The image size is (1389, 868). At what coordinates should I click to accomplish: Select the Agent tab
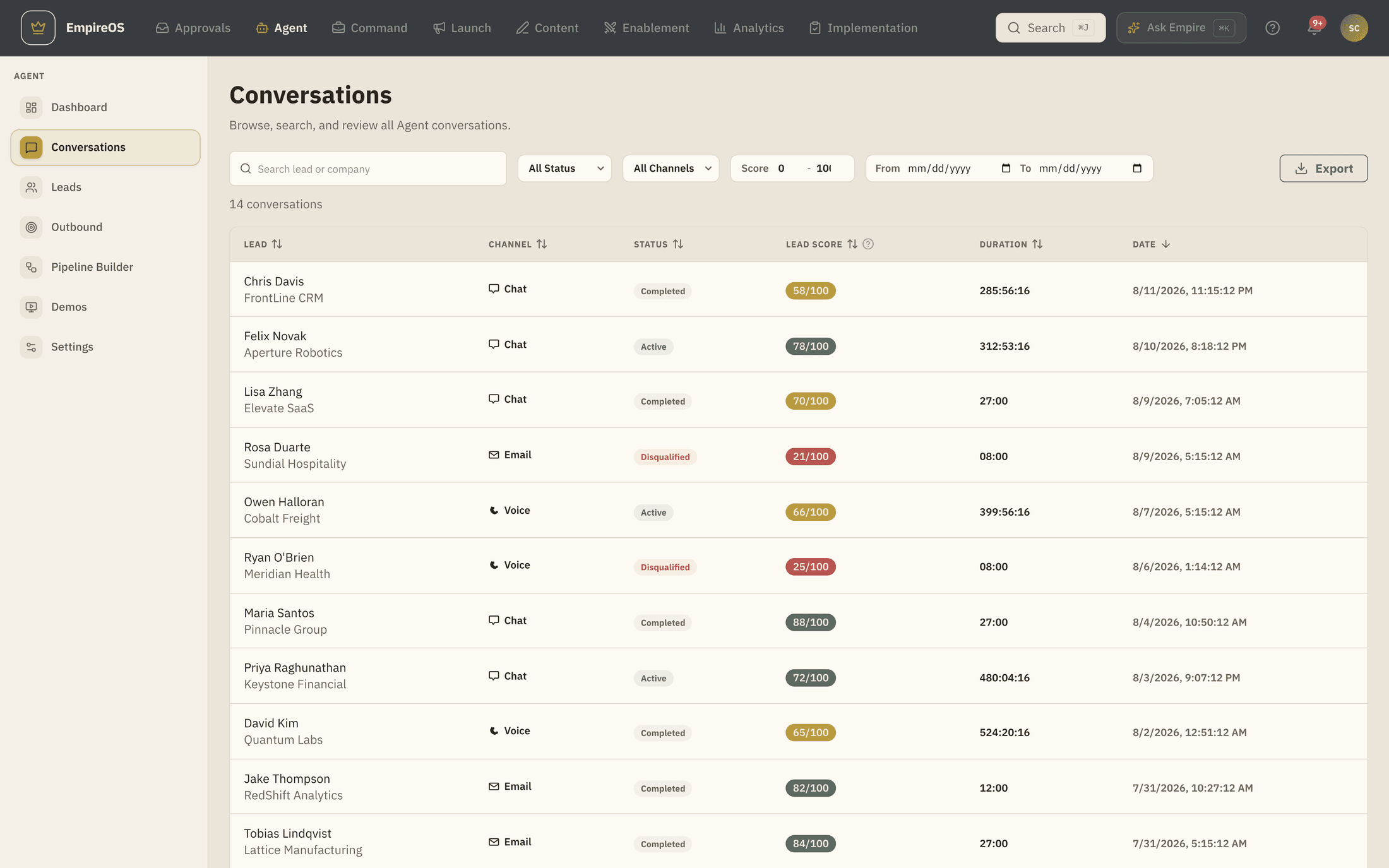tap(282, 28)
